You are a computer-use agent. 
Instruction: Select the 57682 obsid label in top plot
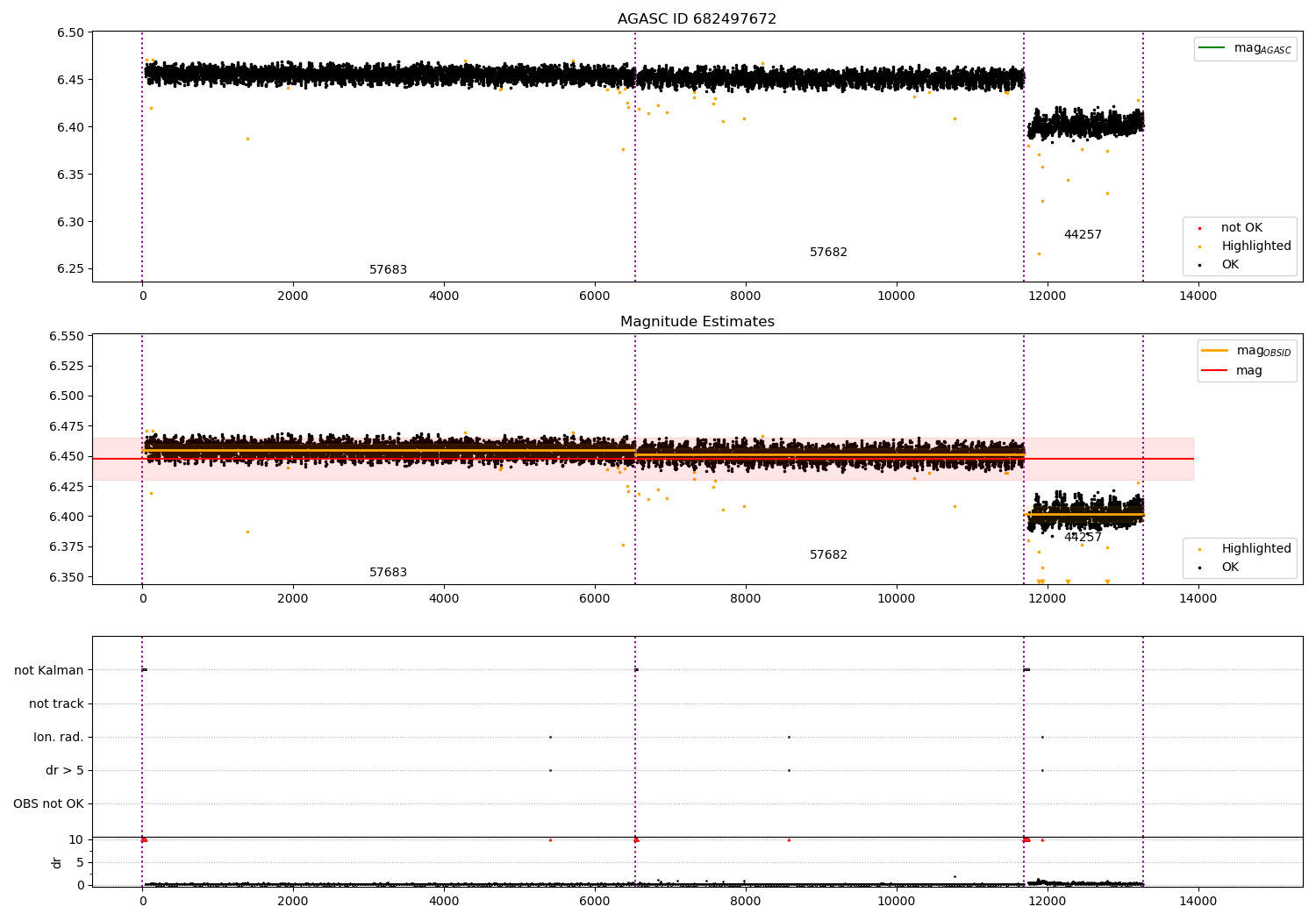828,253
